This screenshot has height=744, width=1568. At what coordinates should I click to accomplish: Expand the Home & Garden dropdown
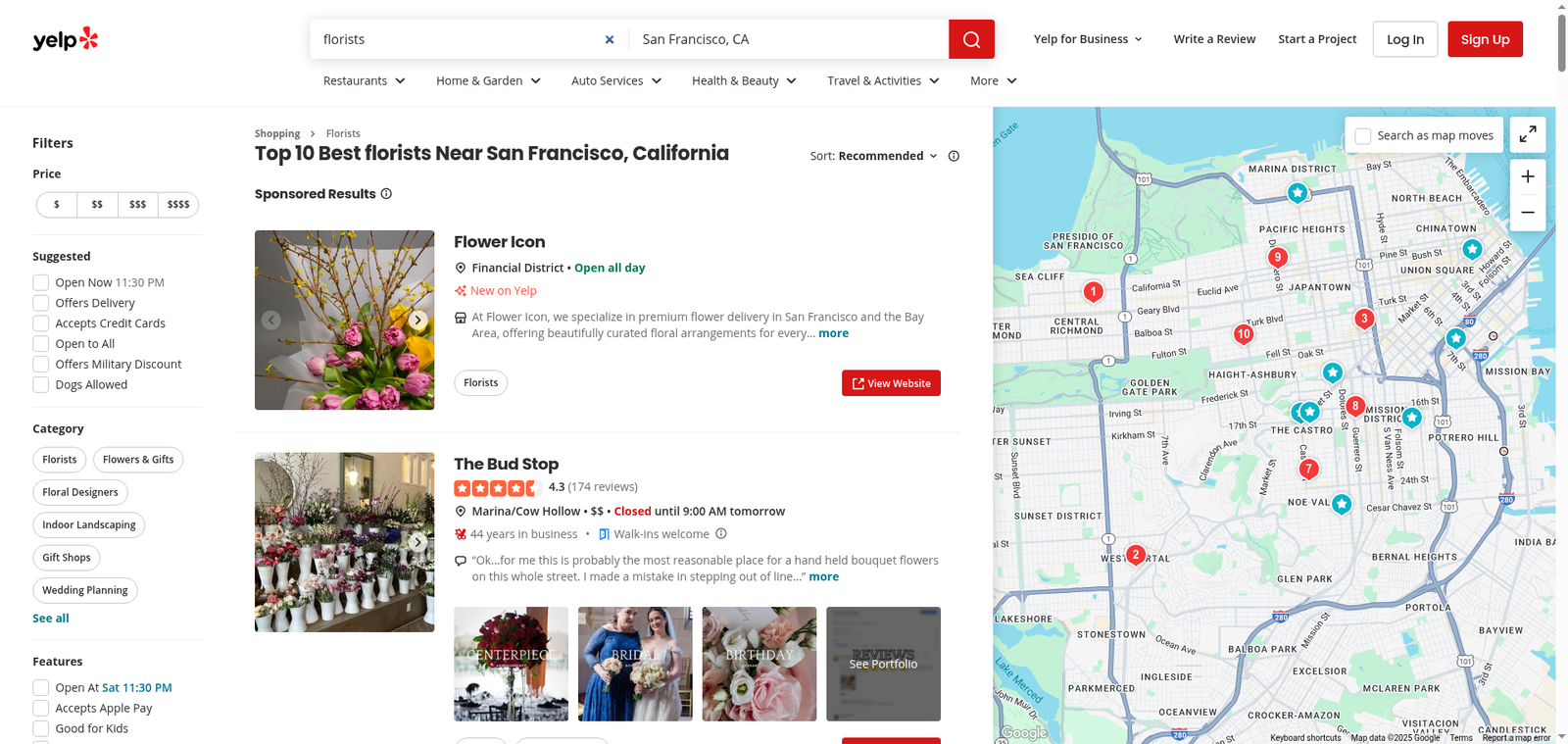pyautogui.click(x=489, y=80)
